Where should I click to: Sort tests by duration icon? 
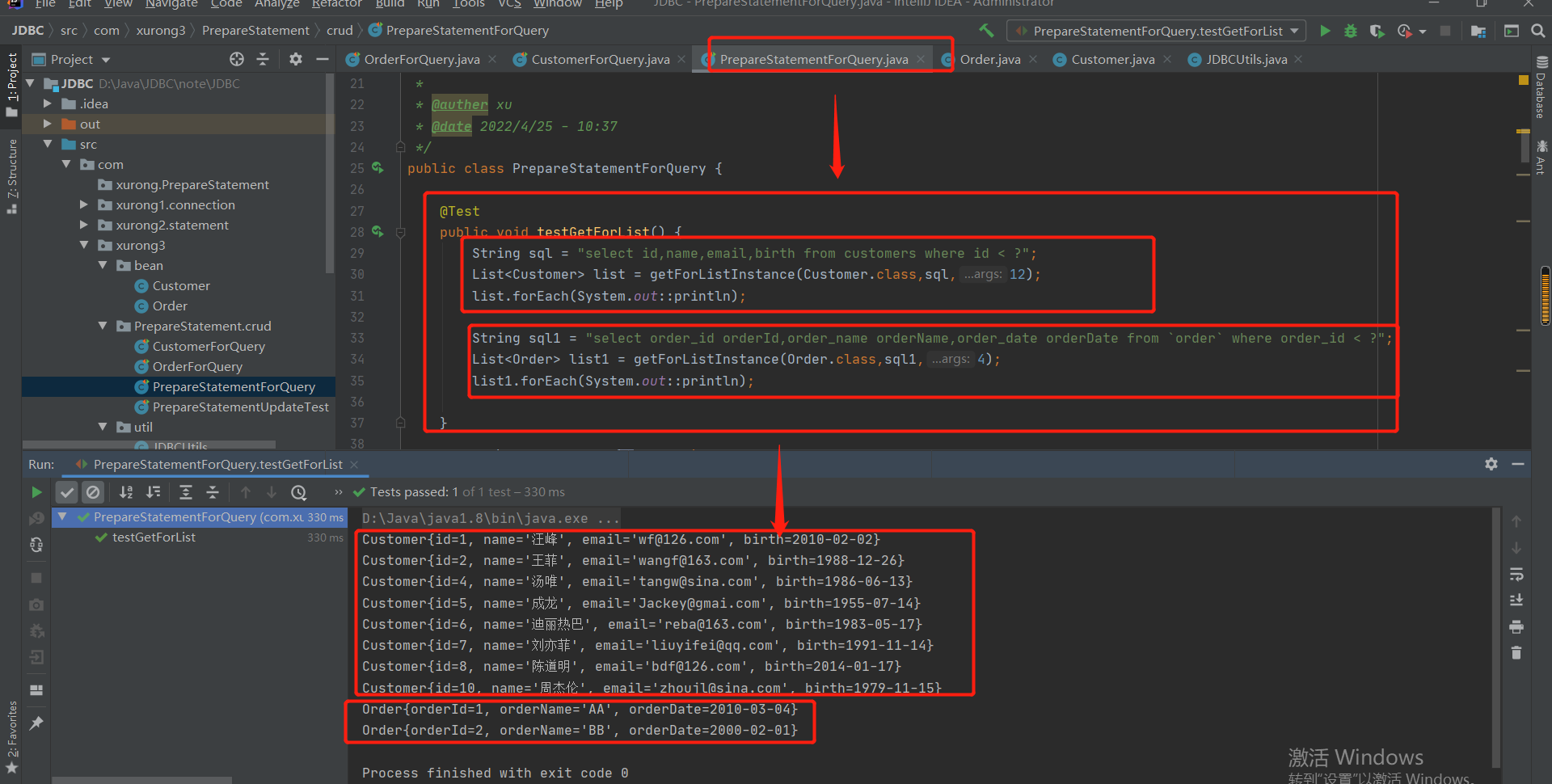(x=154, y=491)
